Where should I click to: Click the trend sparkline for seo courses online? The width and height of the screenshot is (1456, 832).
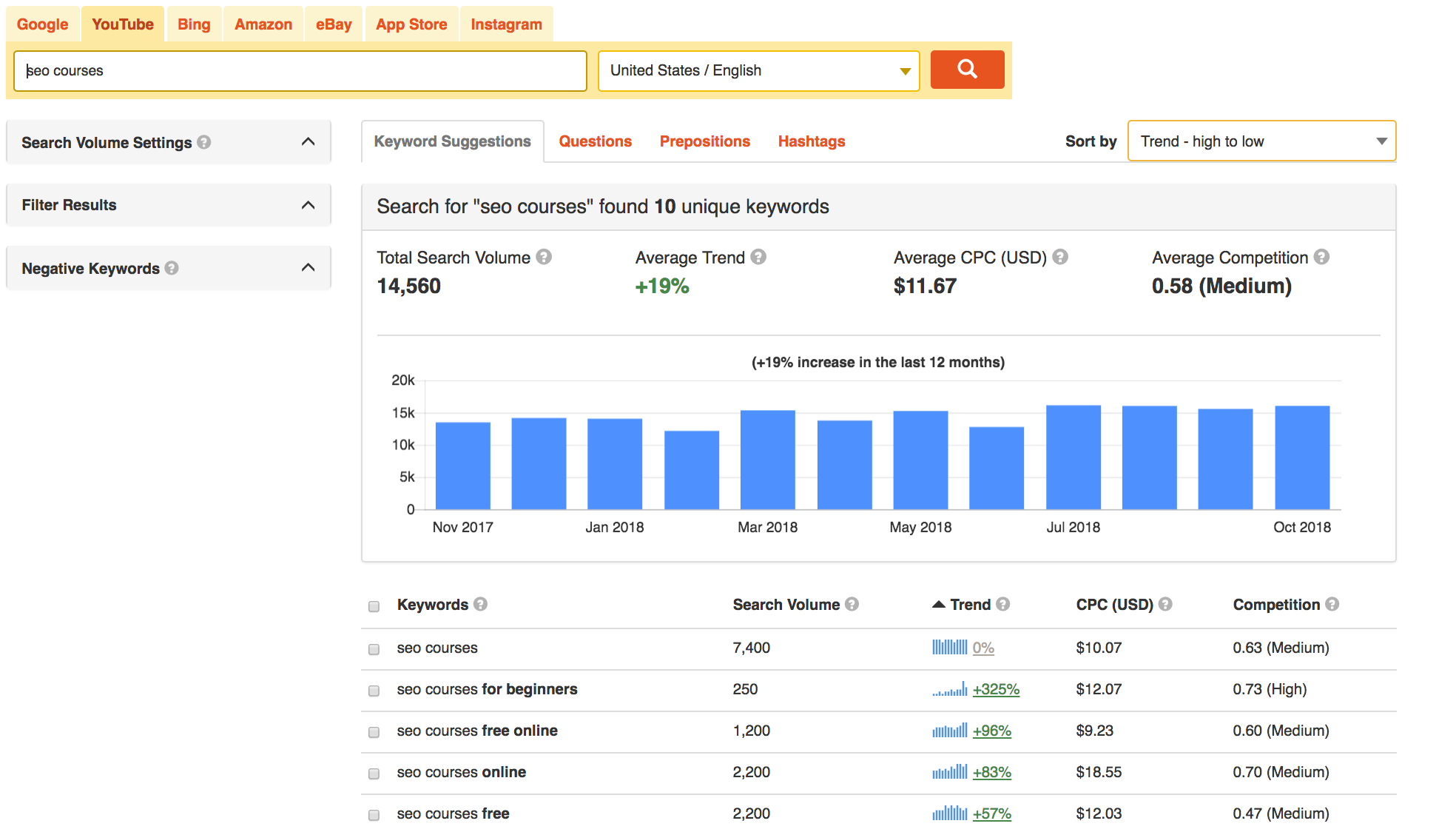tap(949, 772)
